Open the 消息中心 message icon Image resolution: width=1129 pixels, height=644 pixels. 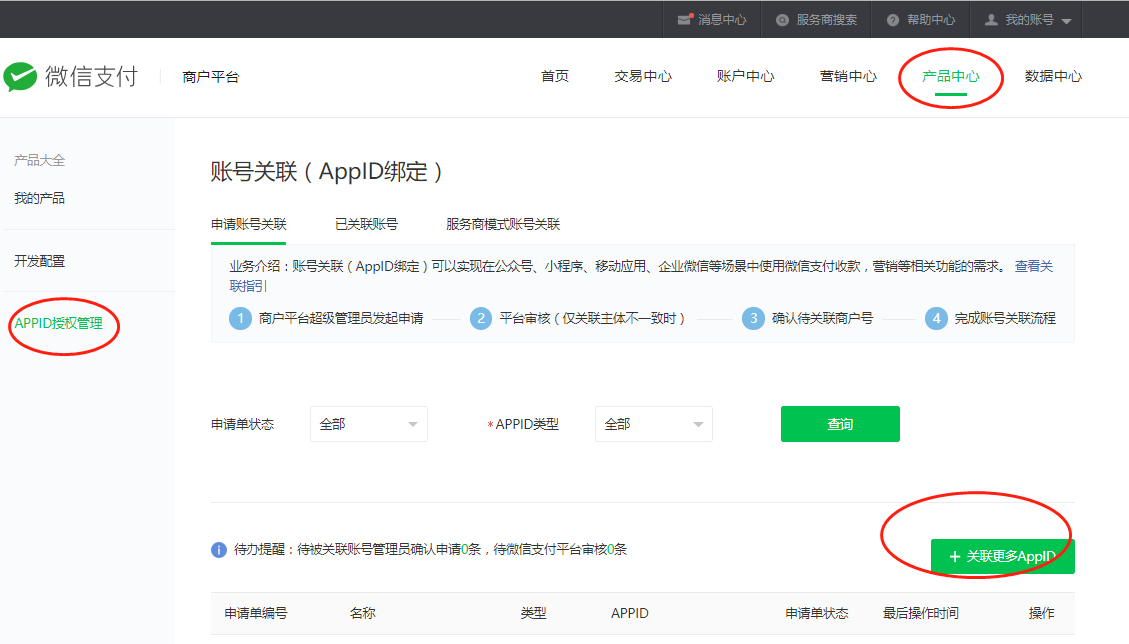pos(685,20)
